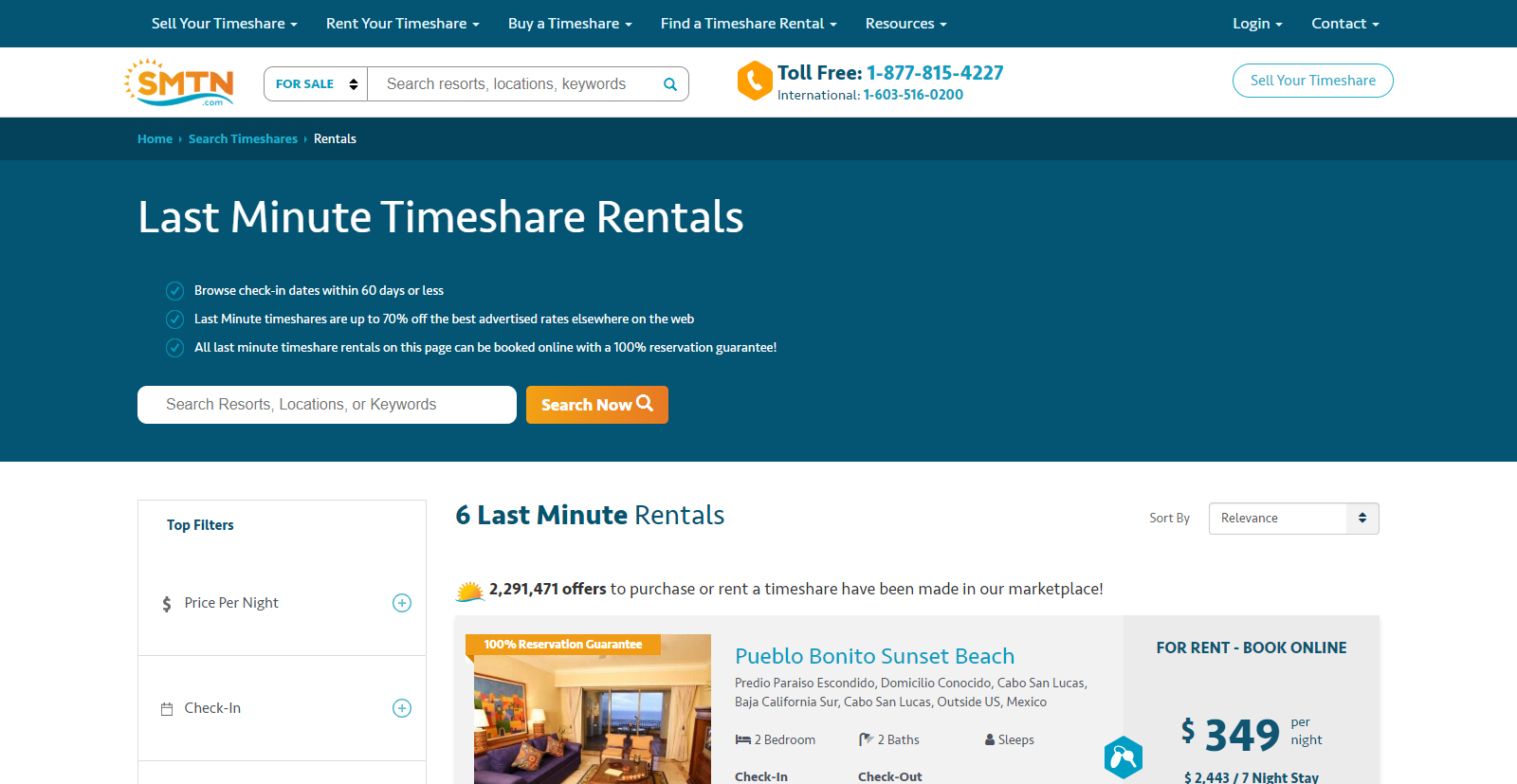The width and height of the screenshot is (1517, 784).
Task: Go to Home breadcrumb
Action: coord(155,139)
